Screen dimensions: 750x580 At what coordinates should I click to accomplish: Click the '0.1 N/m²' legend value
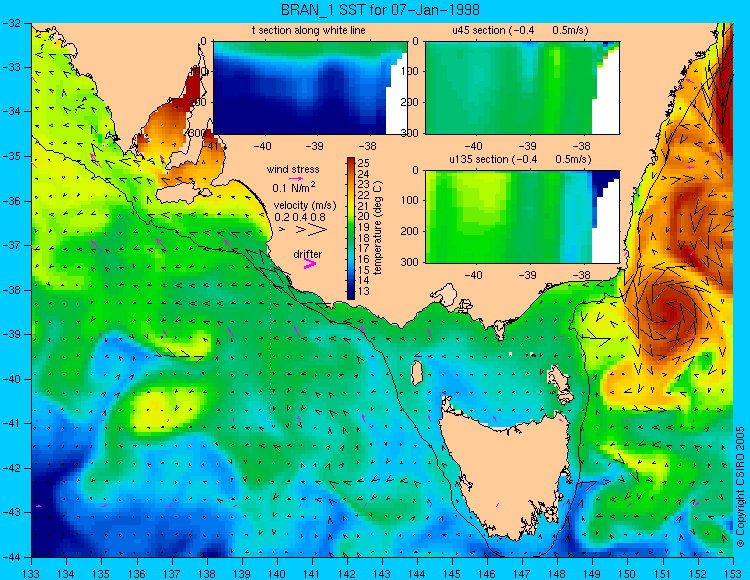(294, 187)
